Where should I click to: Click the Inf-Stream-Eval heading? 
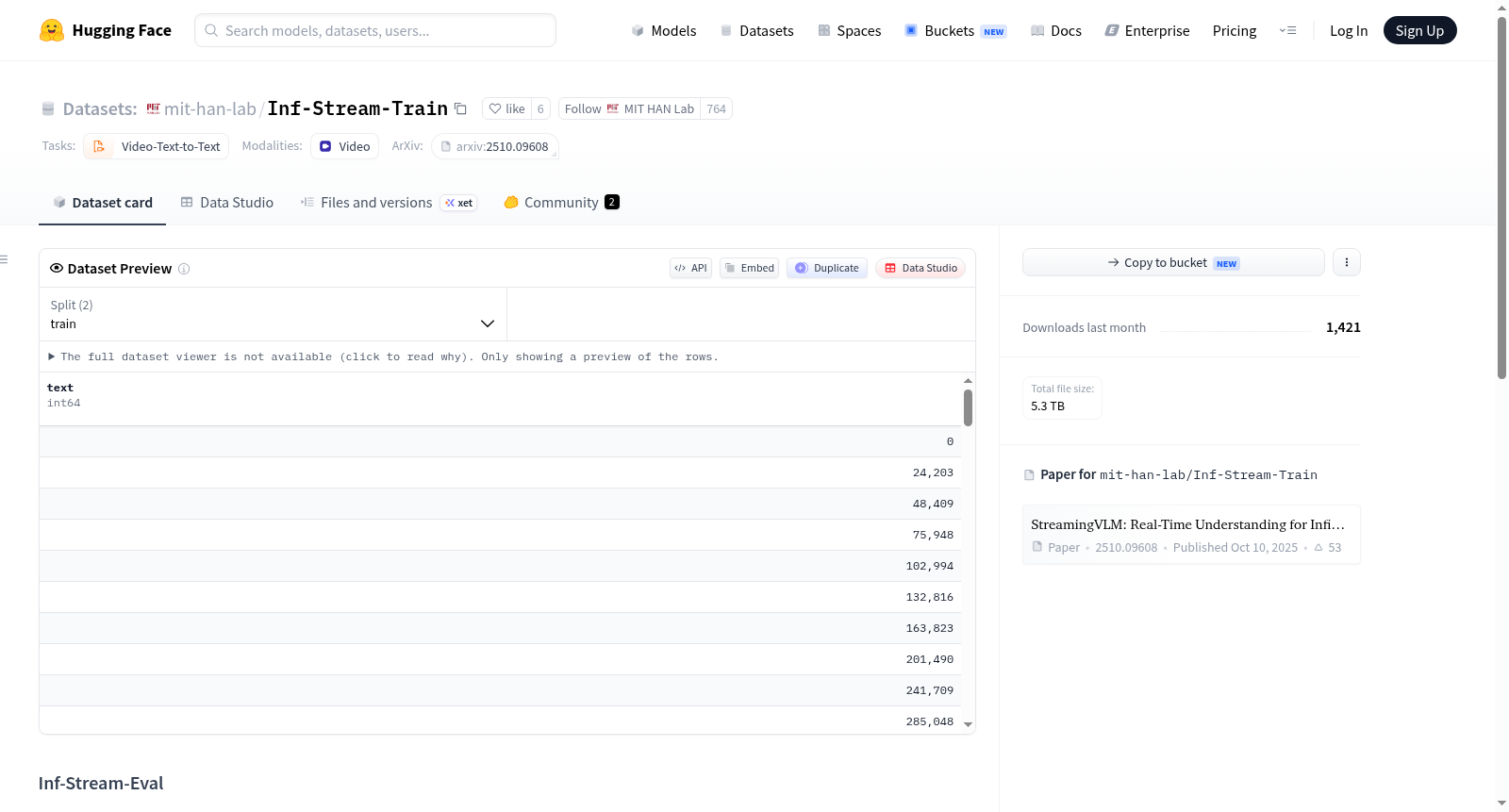[101, 783]
